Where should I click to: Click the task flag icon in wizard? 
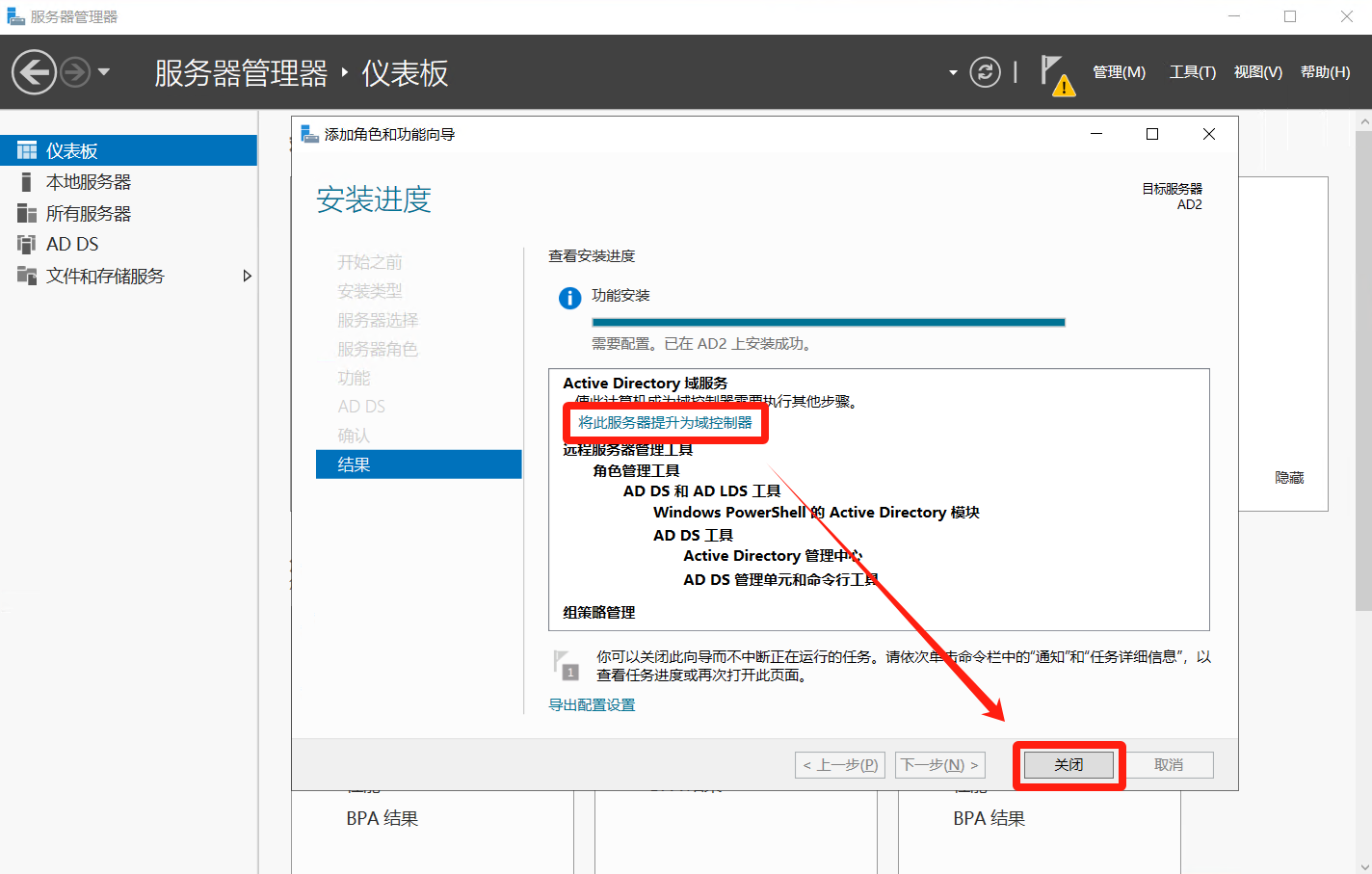click(x=566, y=665)
